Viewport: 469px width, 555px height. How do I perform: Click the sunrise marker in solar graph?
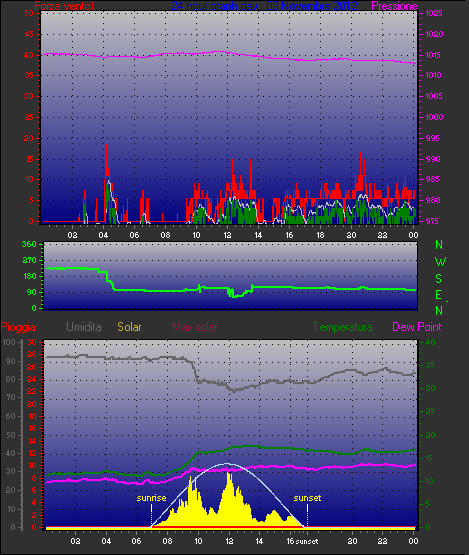pyautogui.click(x=151, y=498)
